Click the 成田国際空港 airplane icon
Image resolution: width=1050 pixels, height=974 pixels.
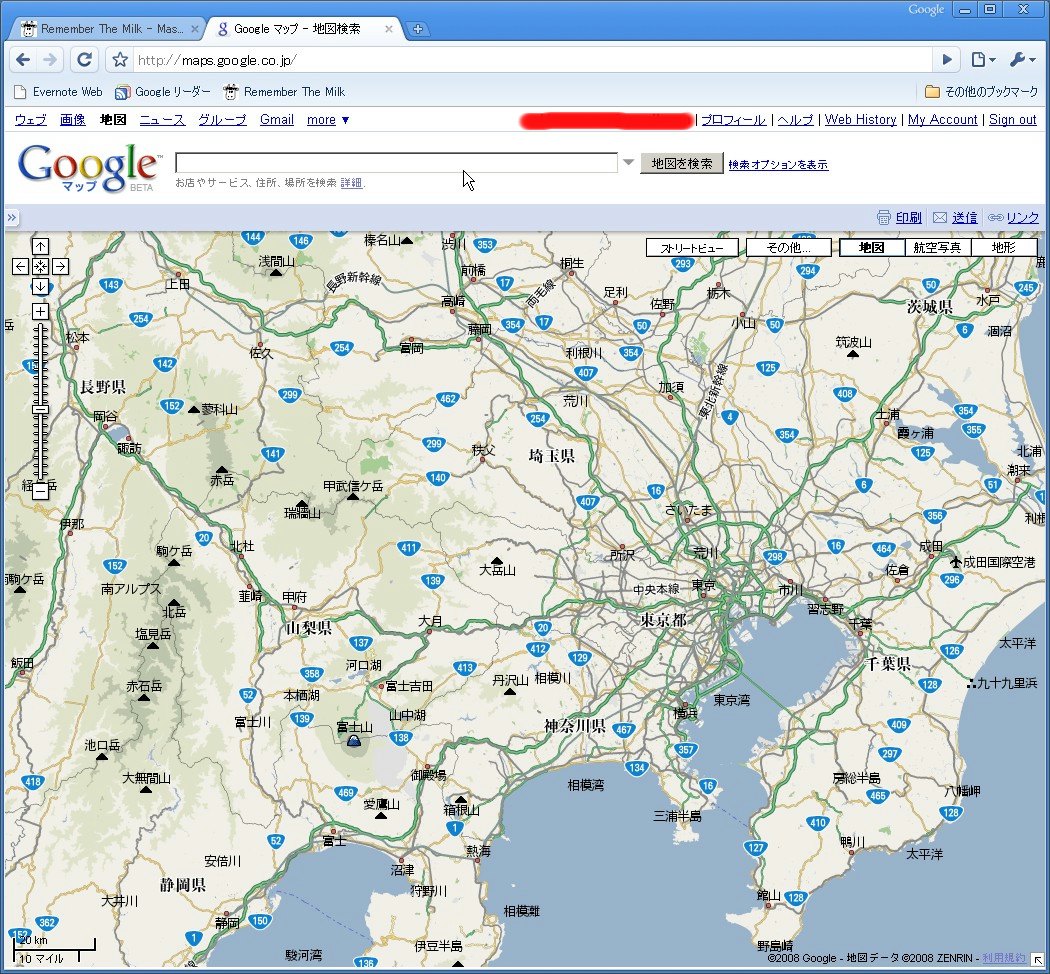tap(956, 562)
